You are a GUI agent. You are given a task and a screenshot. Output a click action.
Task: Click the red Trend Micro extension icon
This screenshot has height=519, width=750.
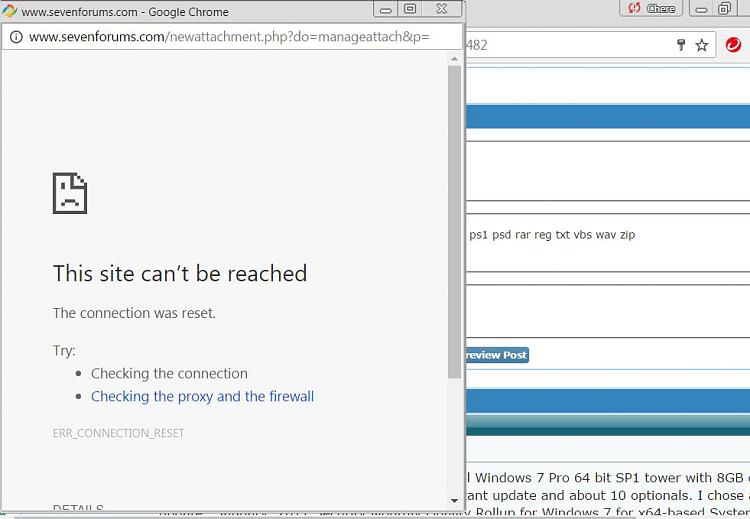733,45
